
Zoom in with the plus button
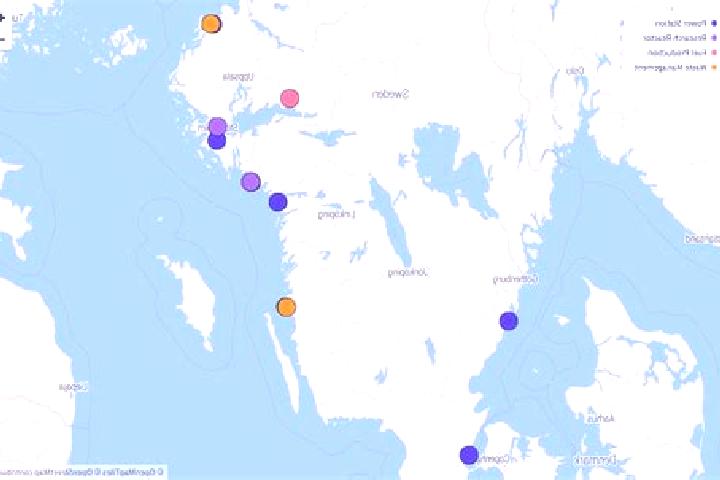coord(2,18)
